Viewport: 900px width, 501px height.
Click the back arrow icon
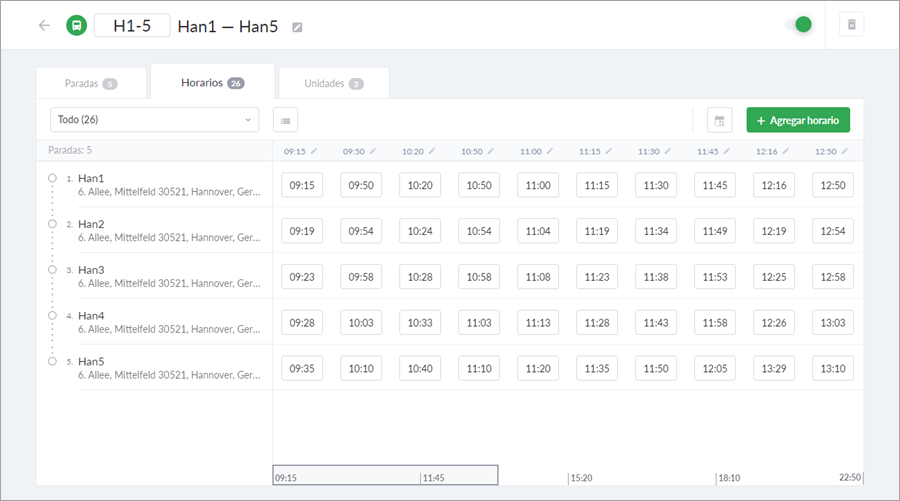point(43,25)
